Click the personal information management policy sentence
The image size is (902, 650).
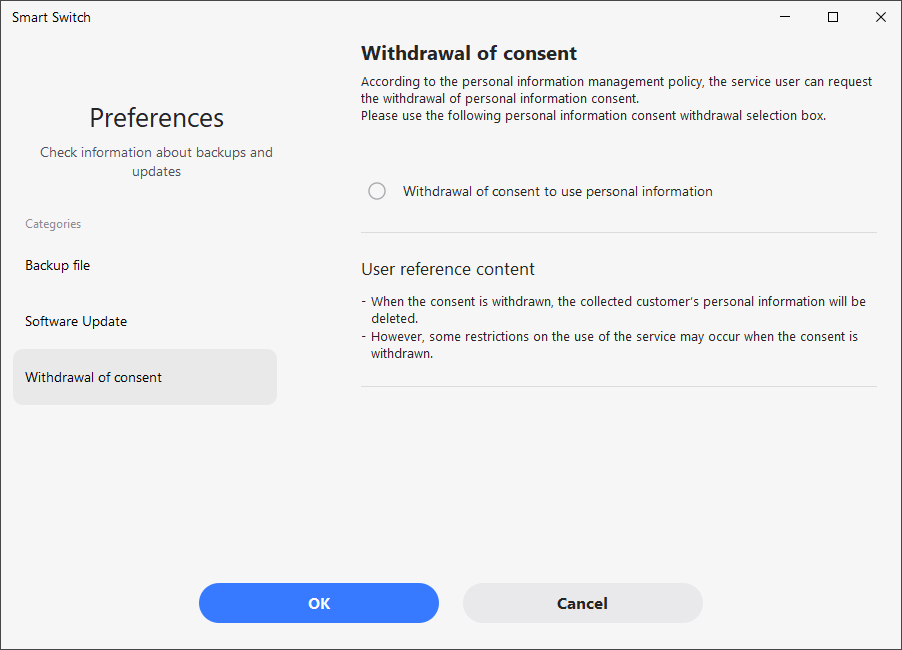(x=616, y=90)
